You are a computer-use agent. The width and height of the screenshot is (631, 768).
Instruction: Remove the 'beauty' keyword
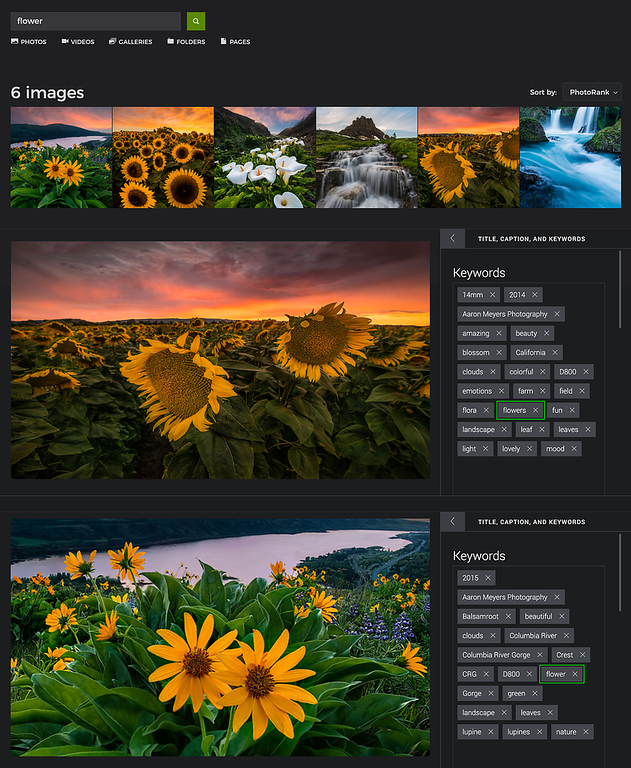point(546,333)
